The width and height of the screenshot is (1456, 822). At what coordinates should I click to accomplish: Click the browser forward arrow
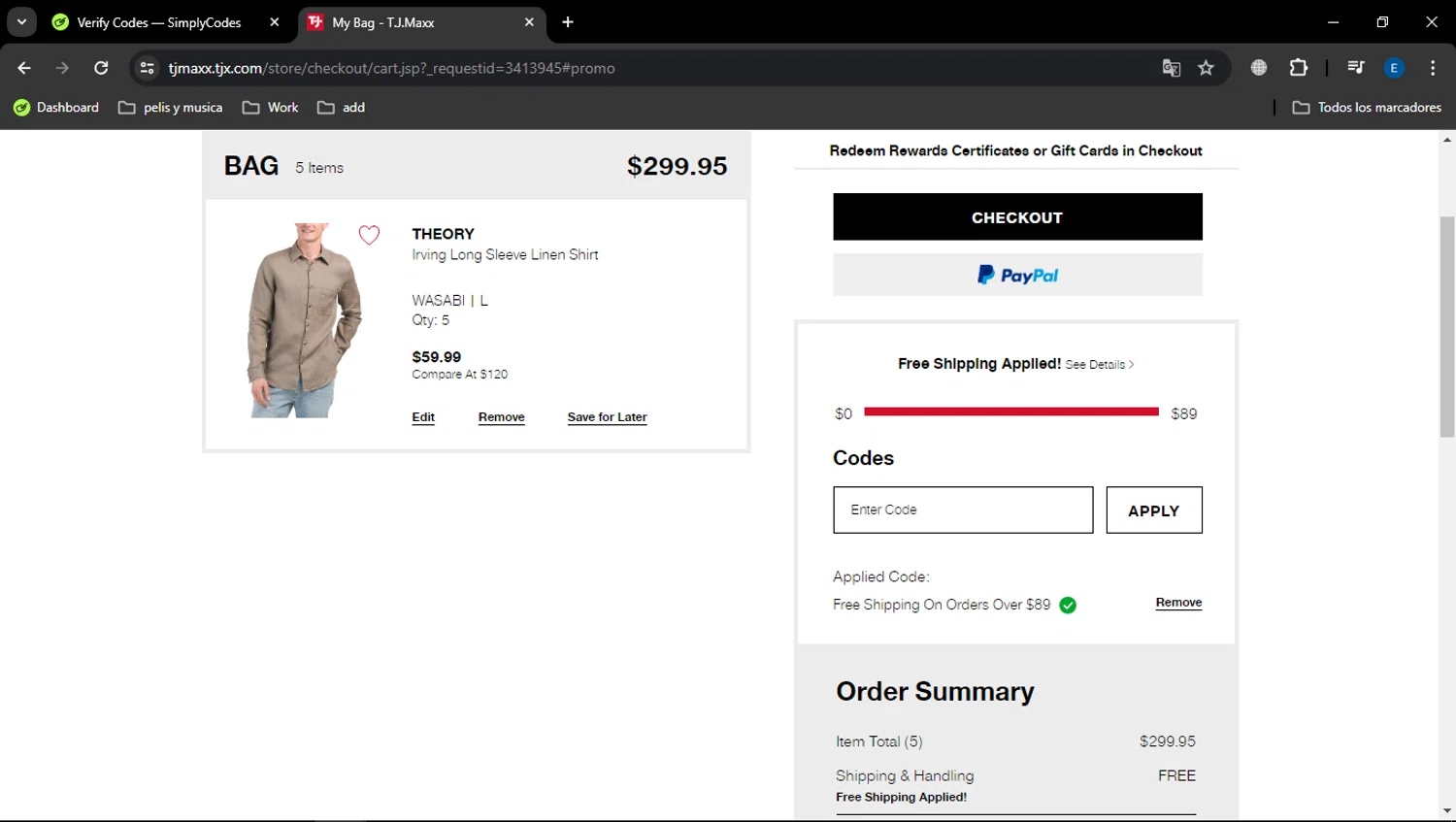[x=62, y=68]
